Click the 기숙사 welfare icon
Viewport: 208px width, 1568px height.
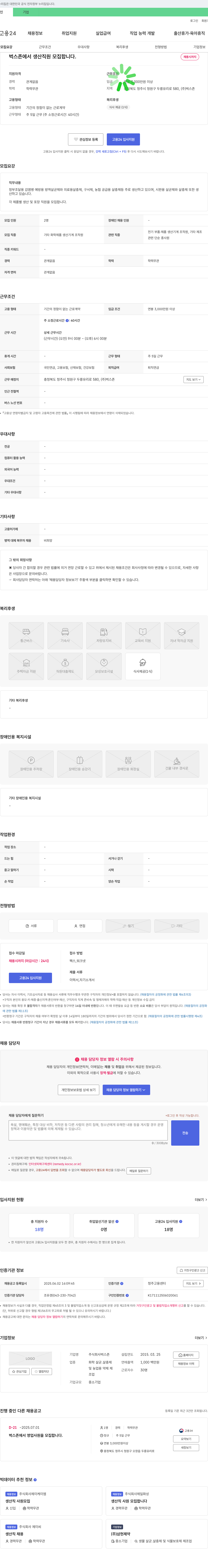[65, 636]
